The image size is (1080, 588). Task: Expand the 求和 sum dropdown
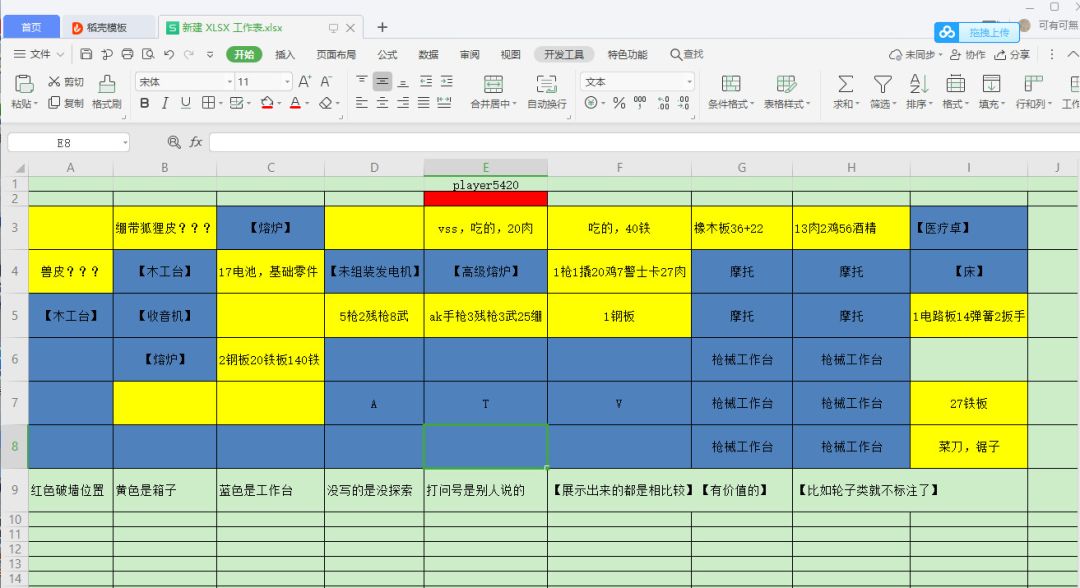858,104
